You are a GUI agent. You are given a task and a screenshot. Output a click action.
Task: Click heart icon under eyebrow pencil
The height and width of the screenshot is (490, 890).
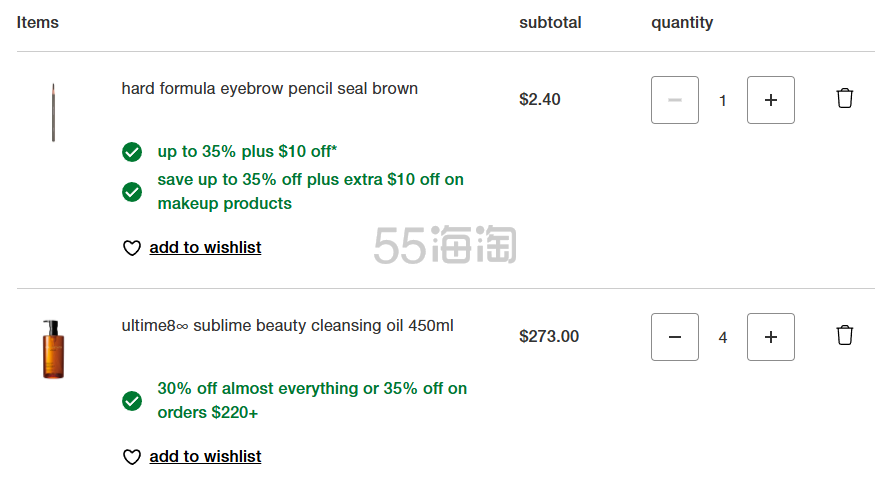pos(132,248)
